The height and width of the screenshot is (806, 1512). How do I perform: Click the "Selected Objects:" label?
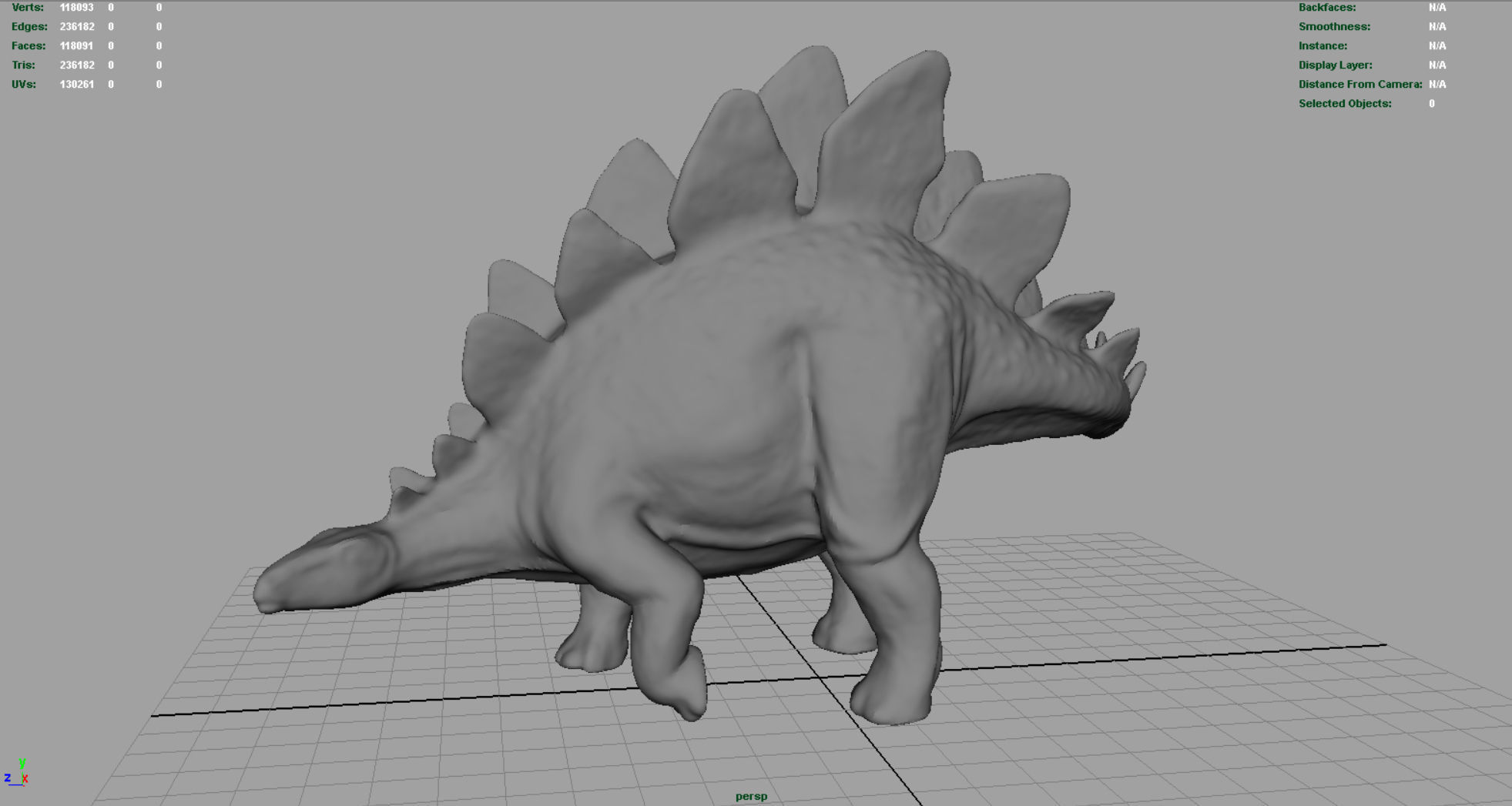point(1345,104)
